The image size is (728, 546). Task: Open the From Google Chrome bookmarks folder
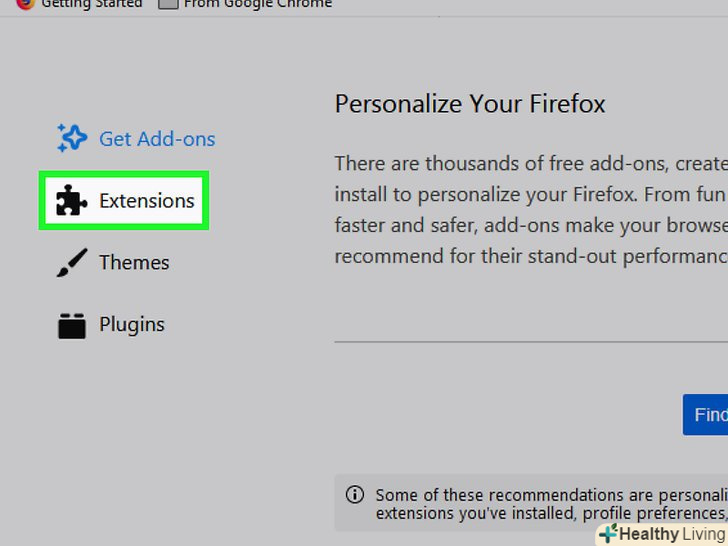point(258,4)
